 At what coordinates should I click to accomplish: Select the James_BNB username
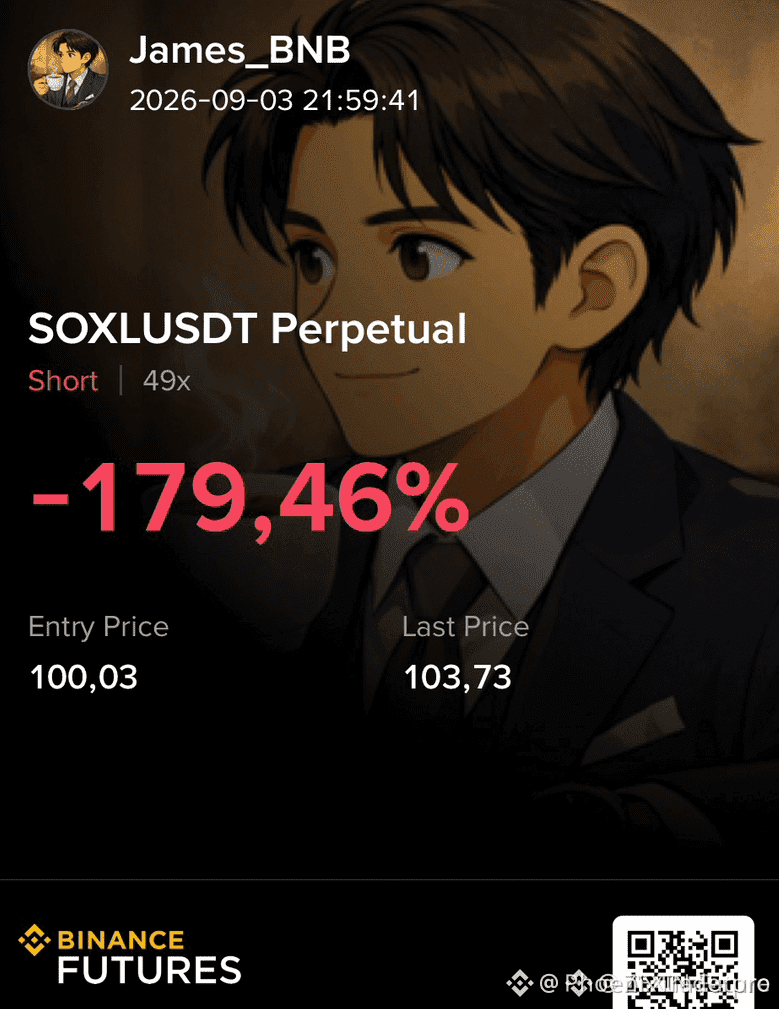240,50
